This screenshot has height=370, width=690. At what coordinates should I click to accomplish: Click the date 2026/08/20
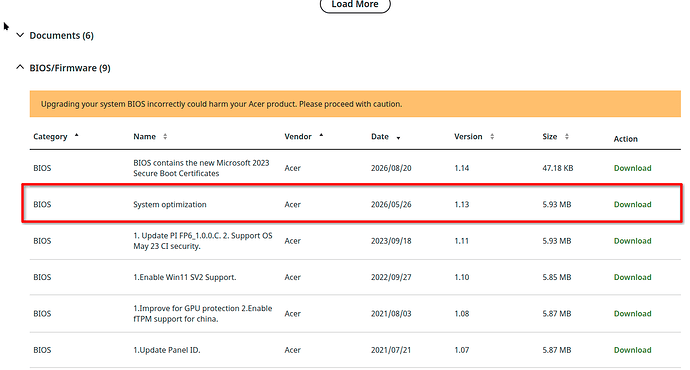click(391, 168)
